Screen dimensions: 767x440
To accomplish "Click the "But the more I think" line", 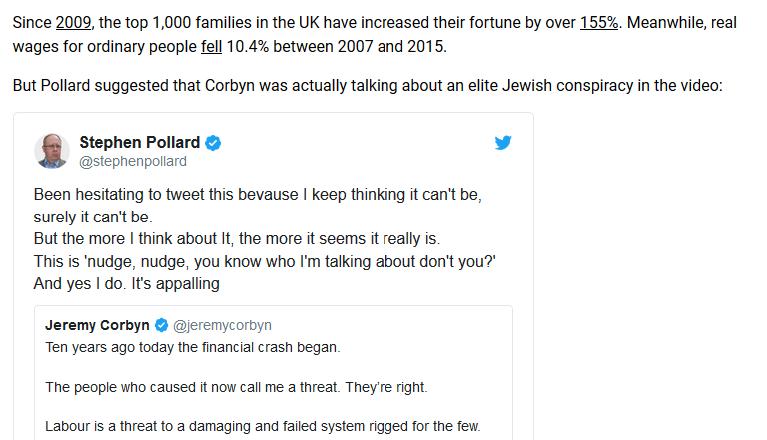I will tap(236, 238).
